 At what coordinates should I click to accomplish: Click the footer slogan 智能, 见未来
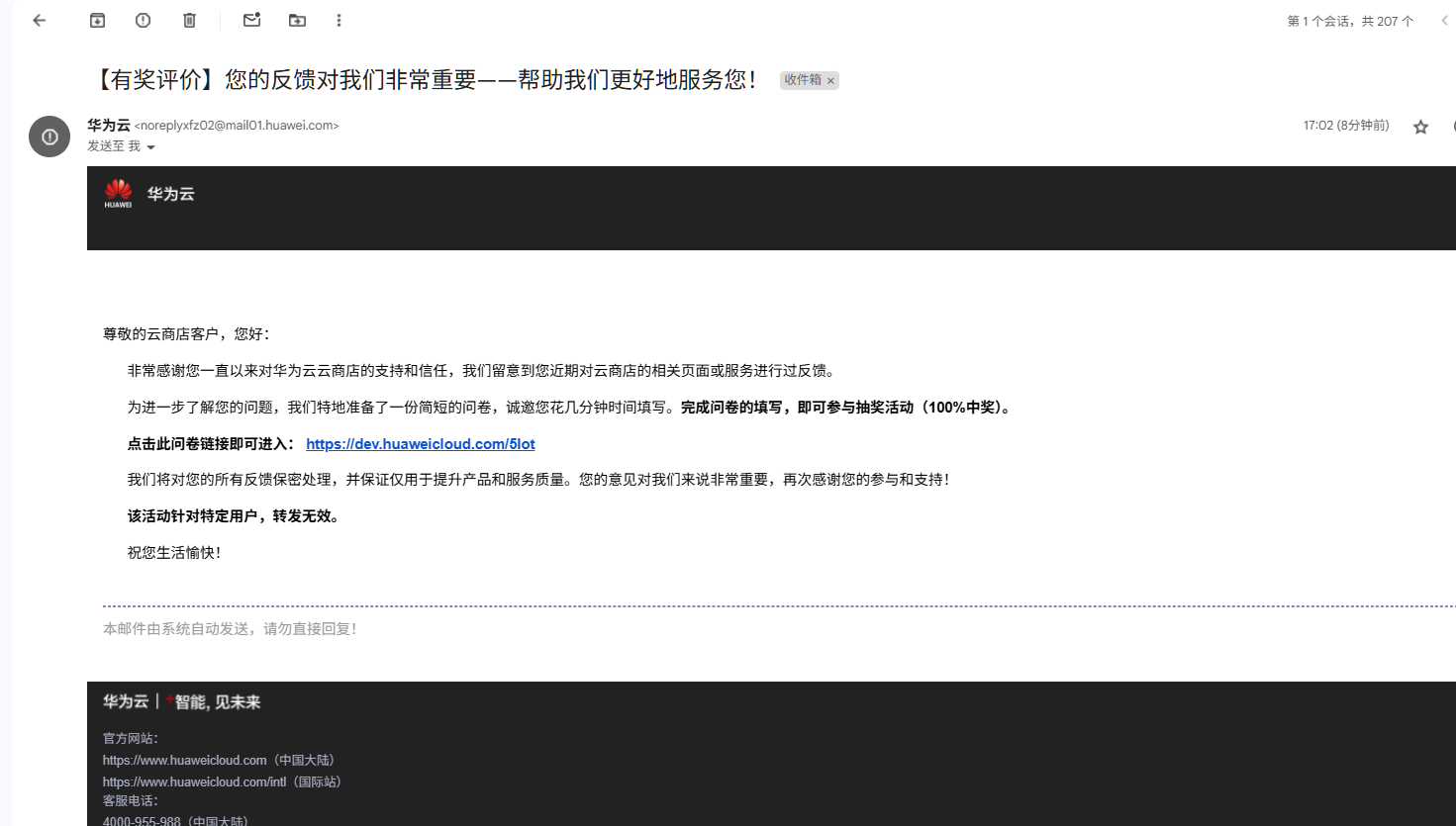pyautogui.click(x=218, y=702)
